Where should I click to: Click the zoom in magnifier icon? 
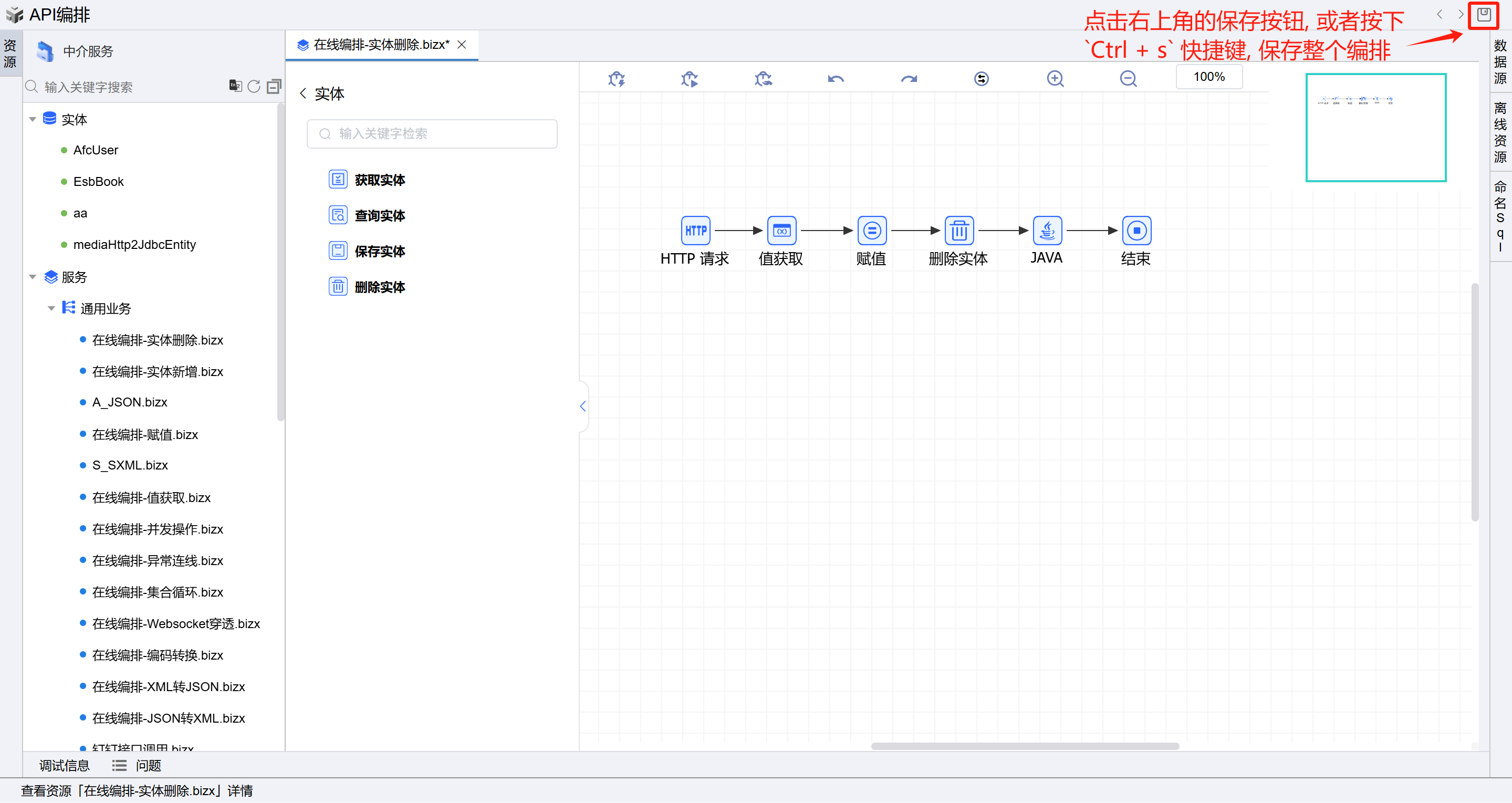(1055, 79)
